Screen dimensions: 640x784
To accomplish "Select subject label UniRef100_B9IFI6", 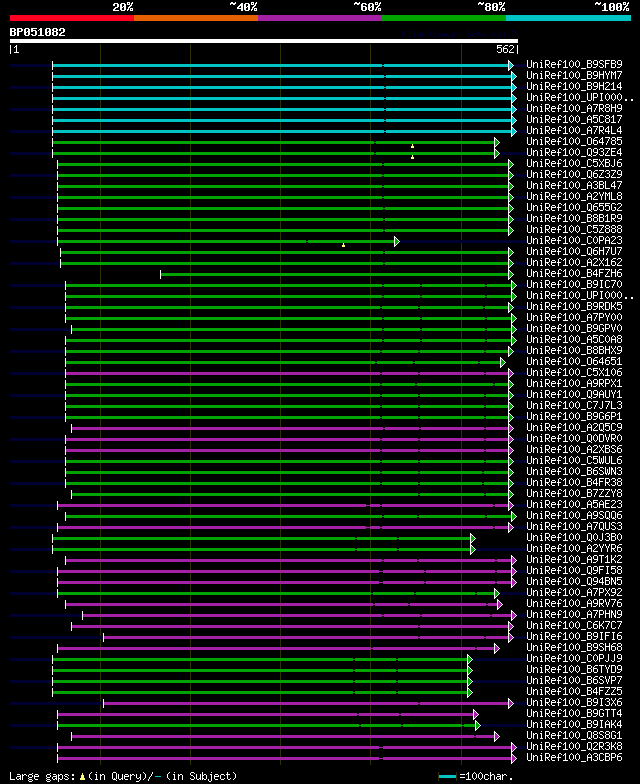I will (574, 636).
